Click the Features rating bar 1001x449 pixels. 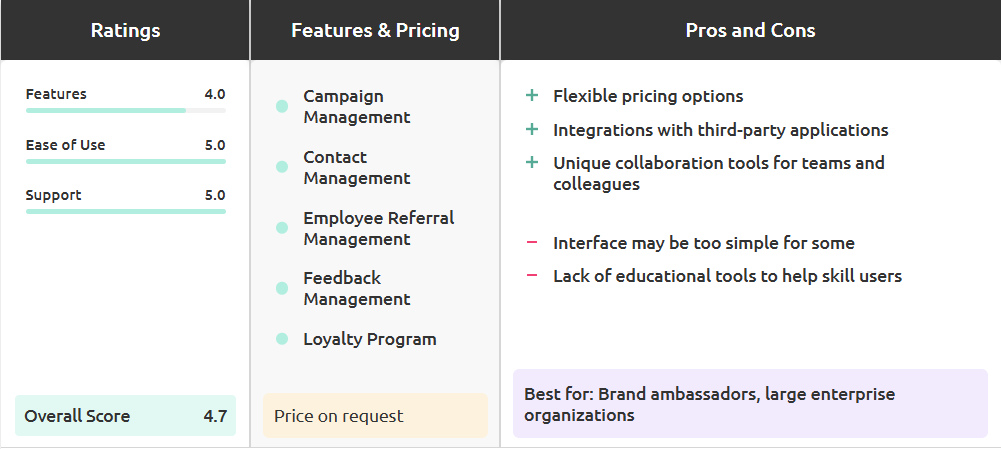(126, 110)
